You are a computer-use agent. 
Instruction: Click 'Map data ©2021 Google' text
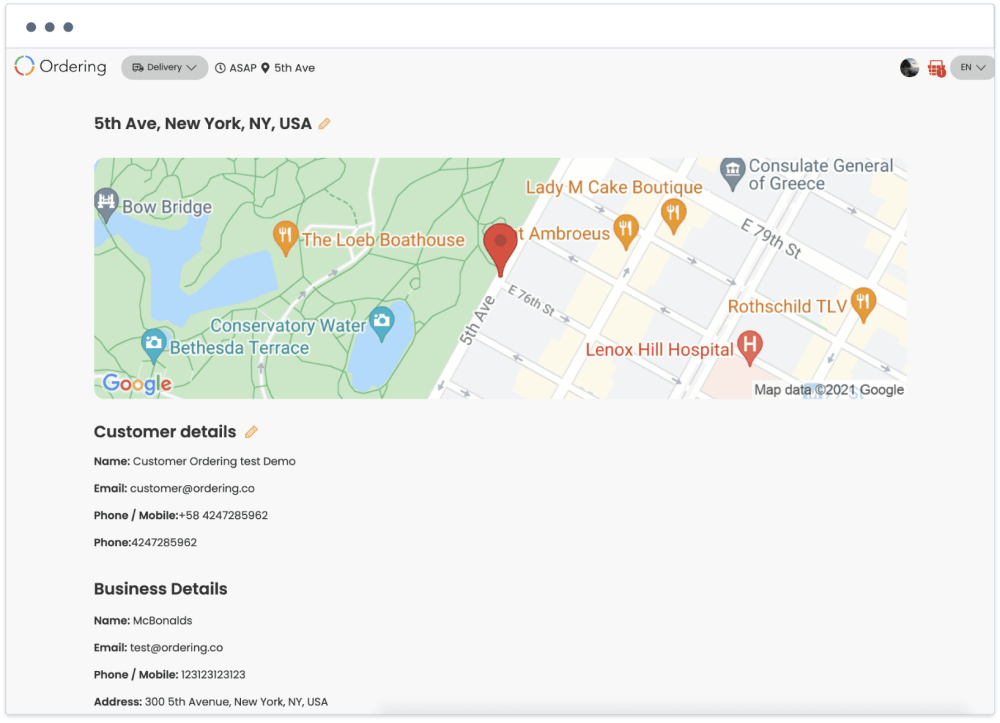(x=828, y=390)
